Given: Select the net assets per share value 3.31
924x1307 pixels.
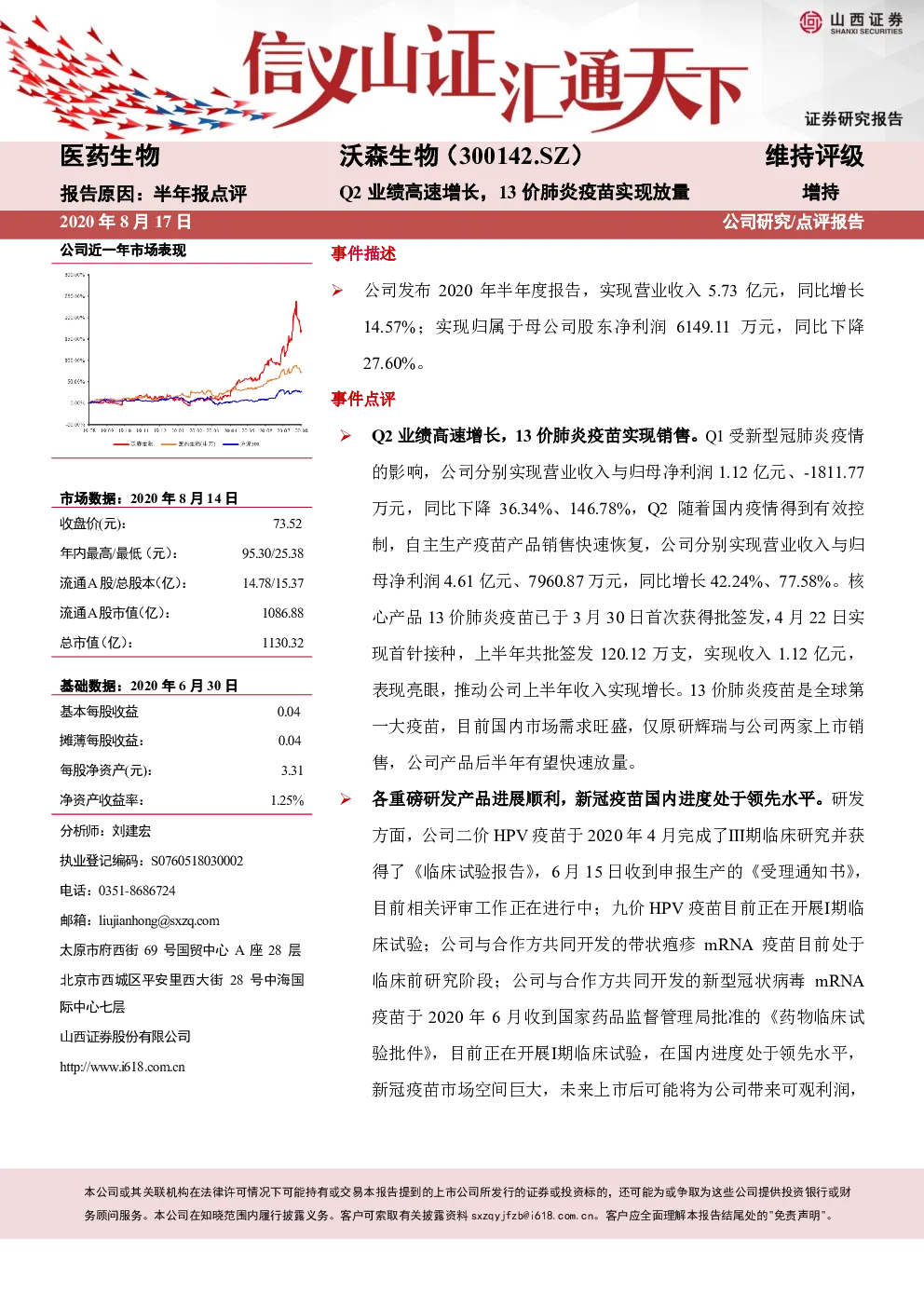Looking at the screenshot, I should pos(292,770).
